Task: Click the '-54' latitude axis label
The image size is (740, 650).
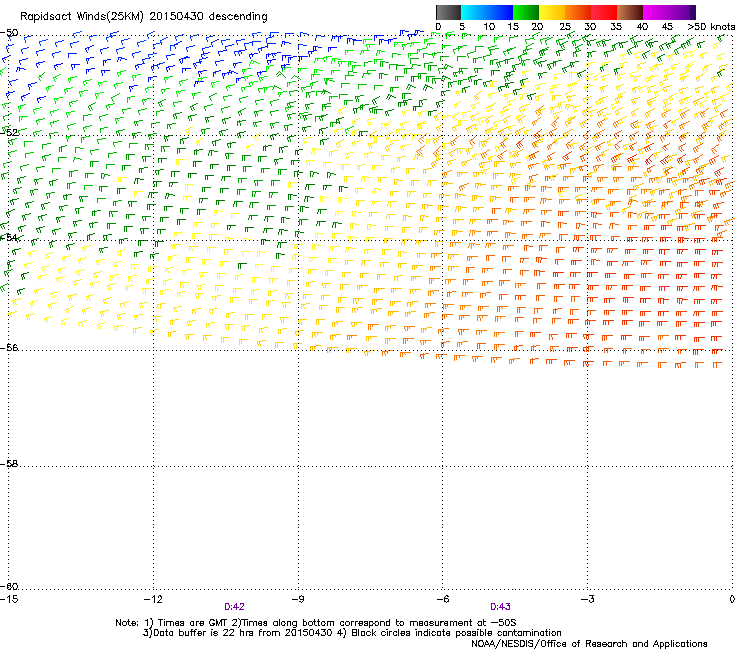Action: coord(9,237)
